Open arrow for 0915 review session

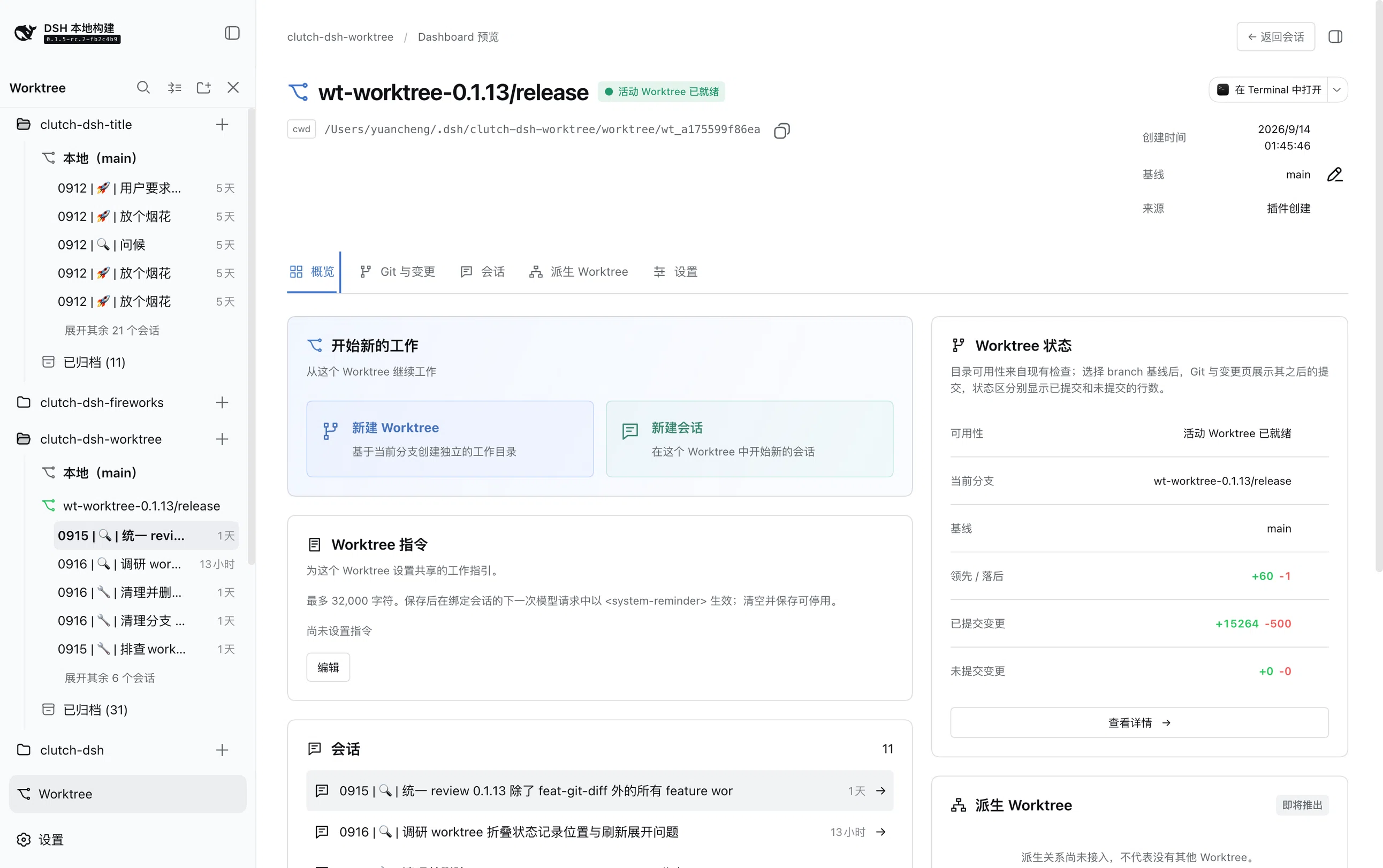(x=880, y=791)
